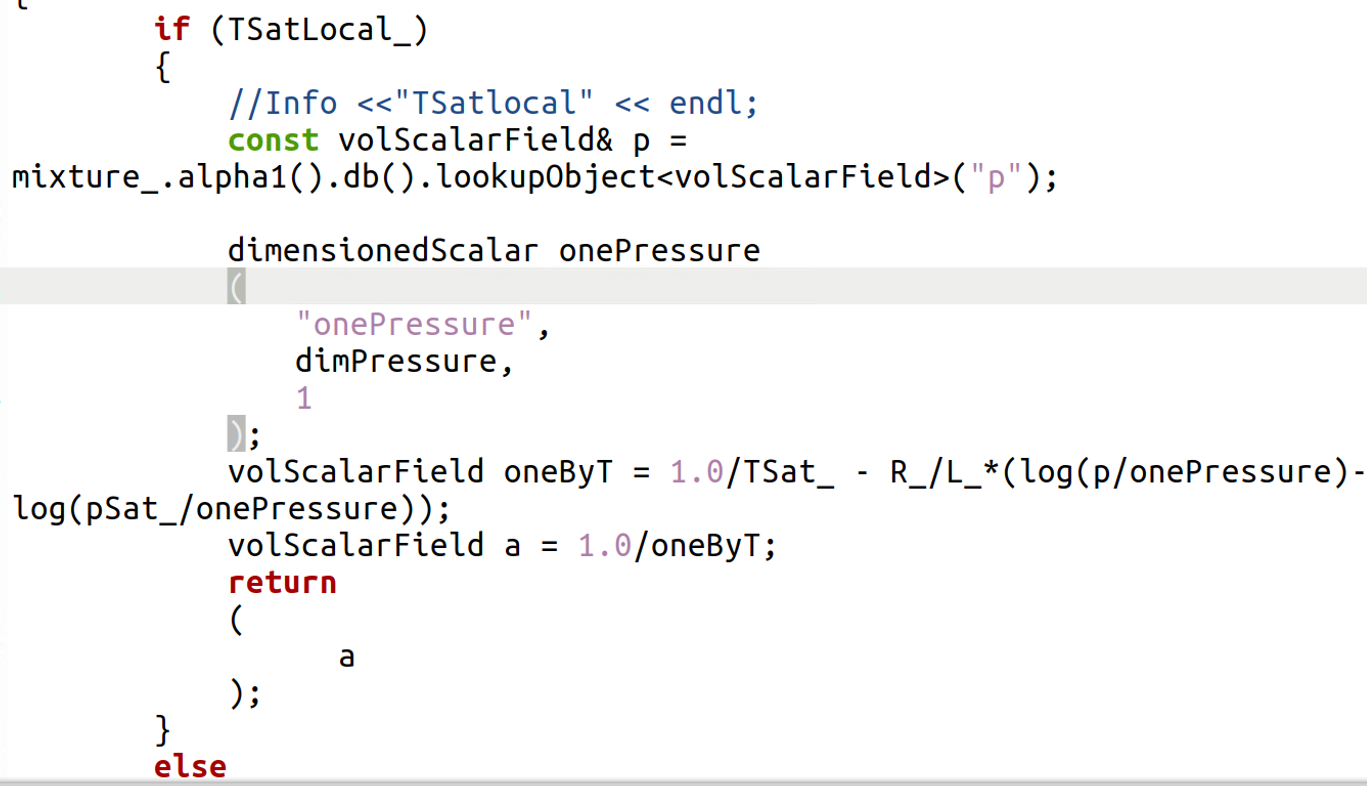Click the 'const' keyword
This screenshot has width=1367, height=786.
[273, 140]
